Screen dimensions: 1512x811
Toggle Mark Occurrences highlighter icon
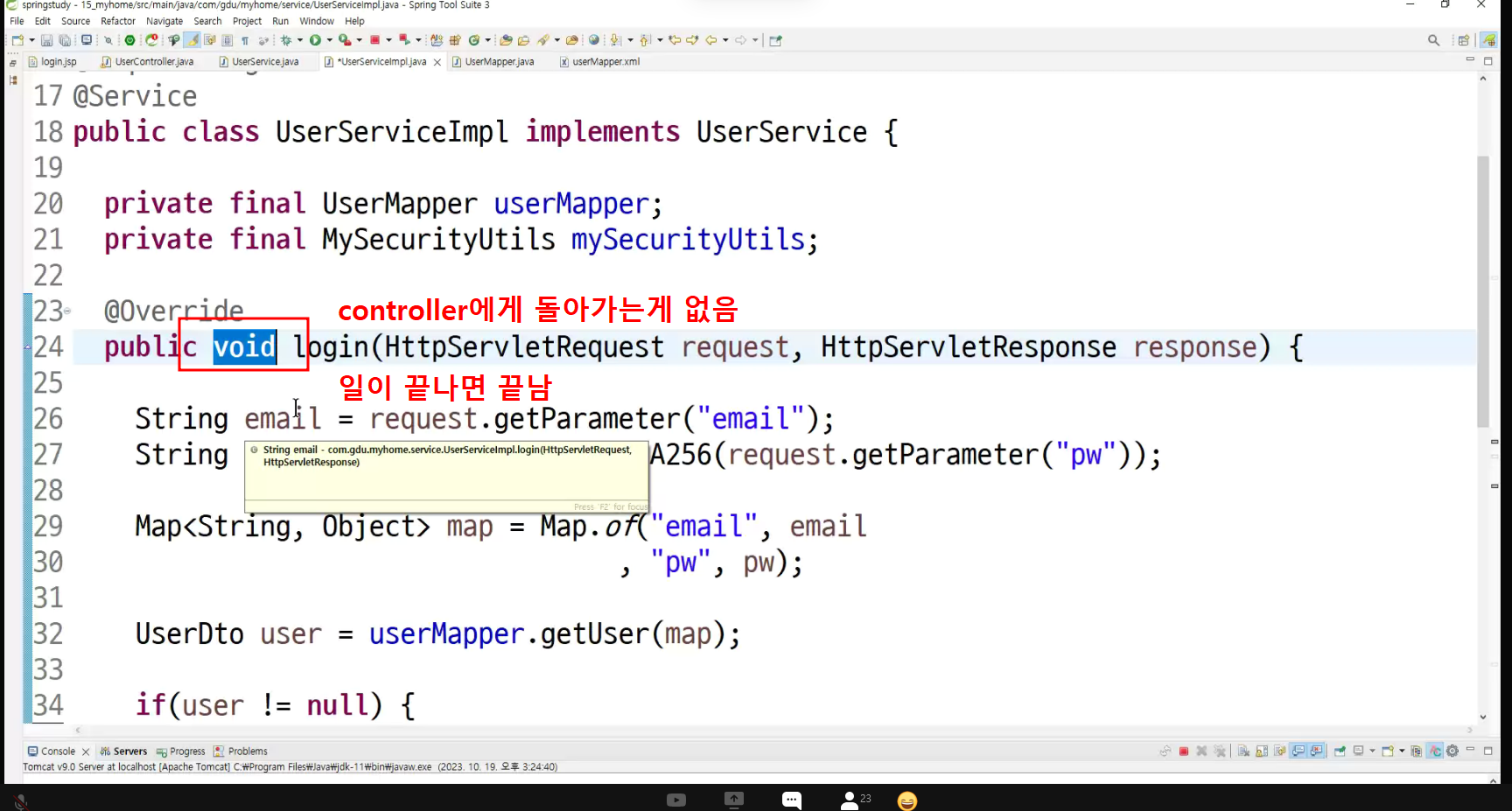pos(192,40)
